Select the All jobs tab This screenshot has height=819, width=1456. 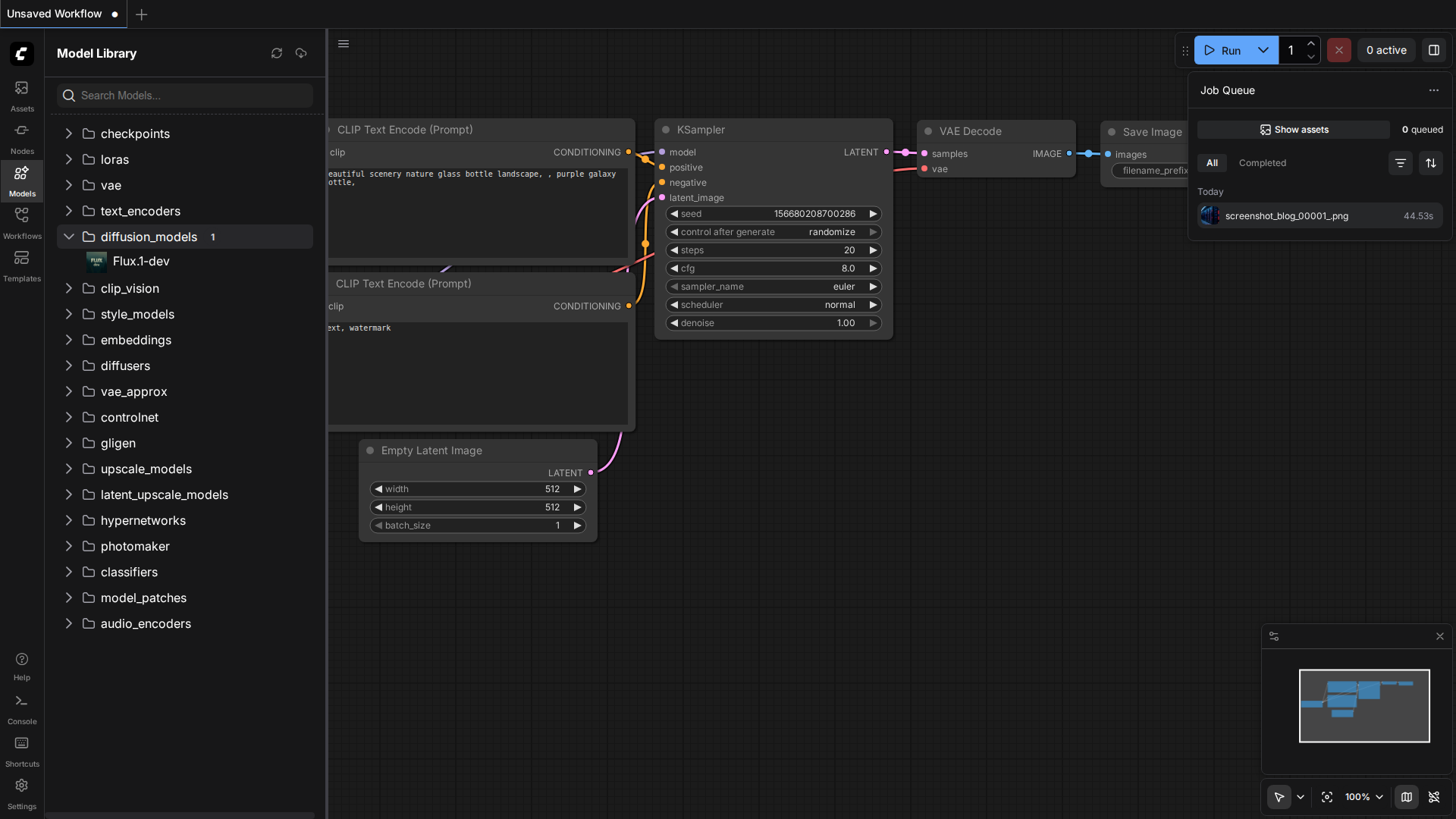[x=1212, y=163]
